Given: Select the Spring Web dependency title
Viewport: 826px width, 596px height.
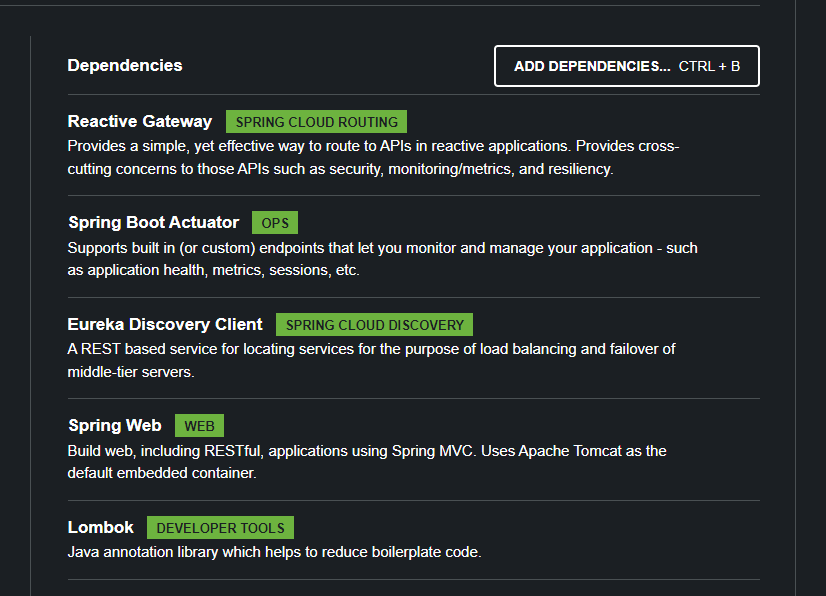Looking at the screenshot, I should (114, 425).
